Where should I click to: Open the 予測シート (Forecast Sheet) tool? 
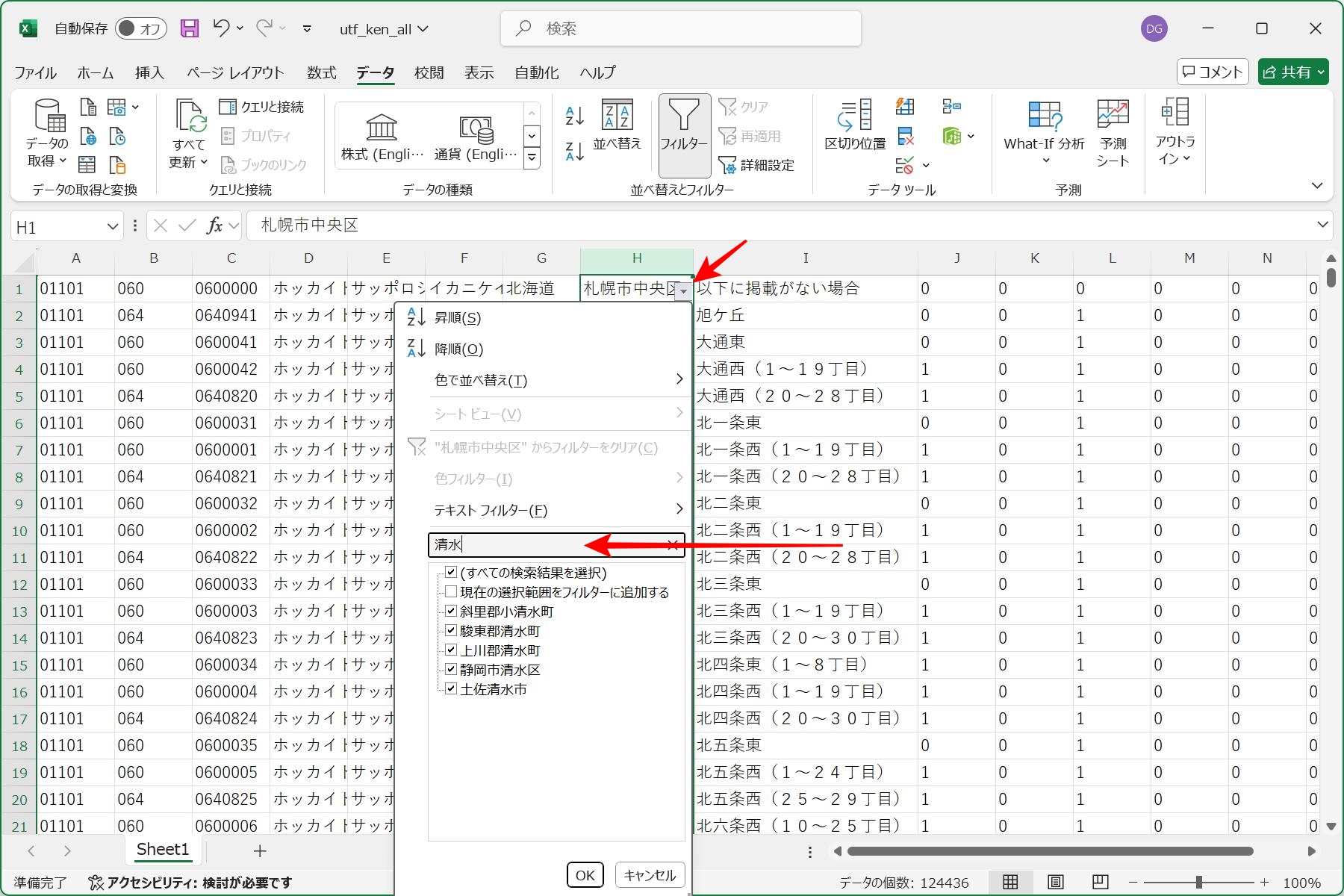coord(1113,133)
